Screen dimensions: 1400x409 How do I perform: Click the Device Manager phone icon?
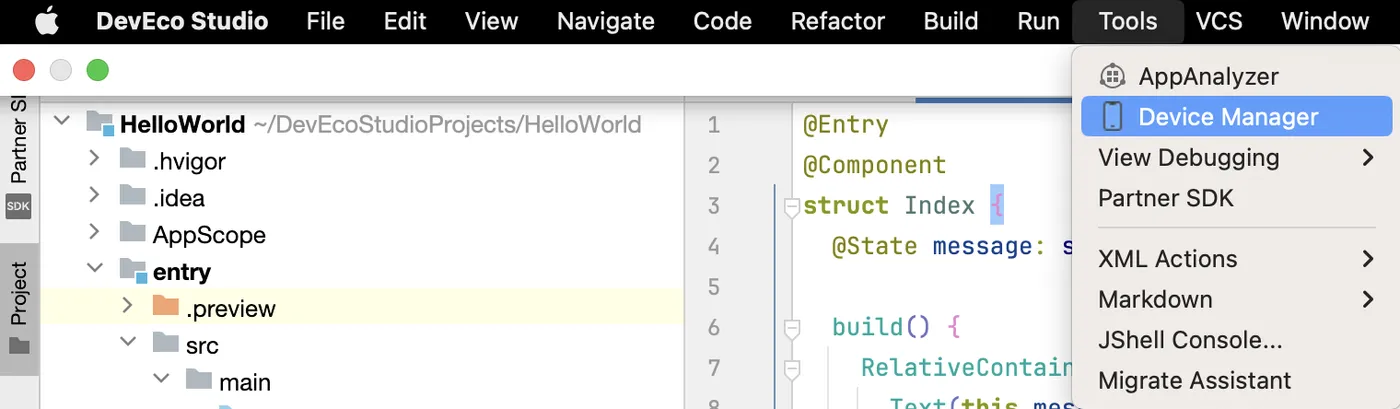(1112, 117)
